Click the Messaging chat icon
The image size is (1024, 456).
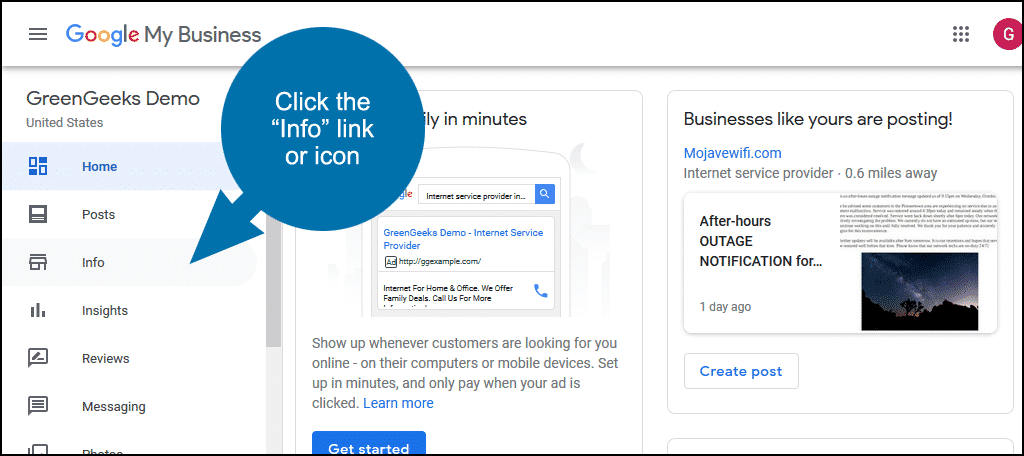click(38, 406)
